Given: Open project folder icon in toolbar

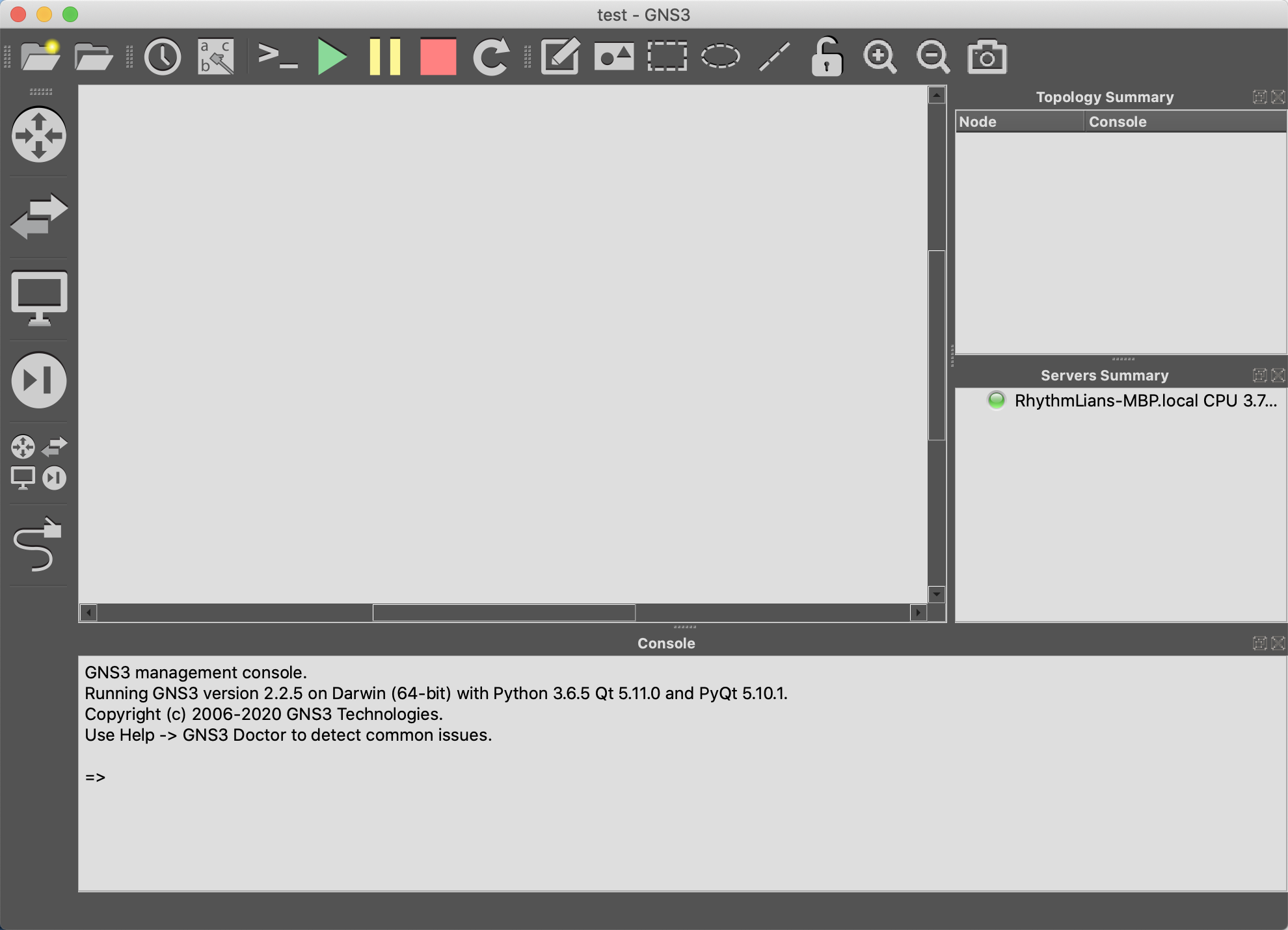Looking at the screenshot, I should click(93, 57).
